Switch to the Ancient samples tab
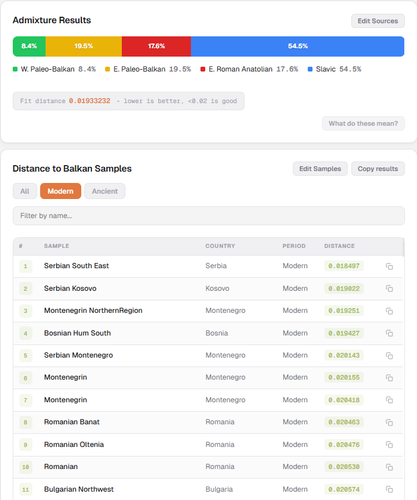This screenshot has width=417, height=500. [x=105, y=191]
